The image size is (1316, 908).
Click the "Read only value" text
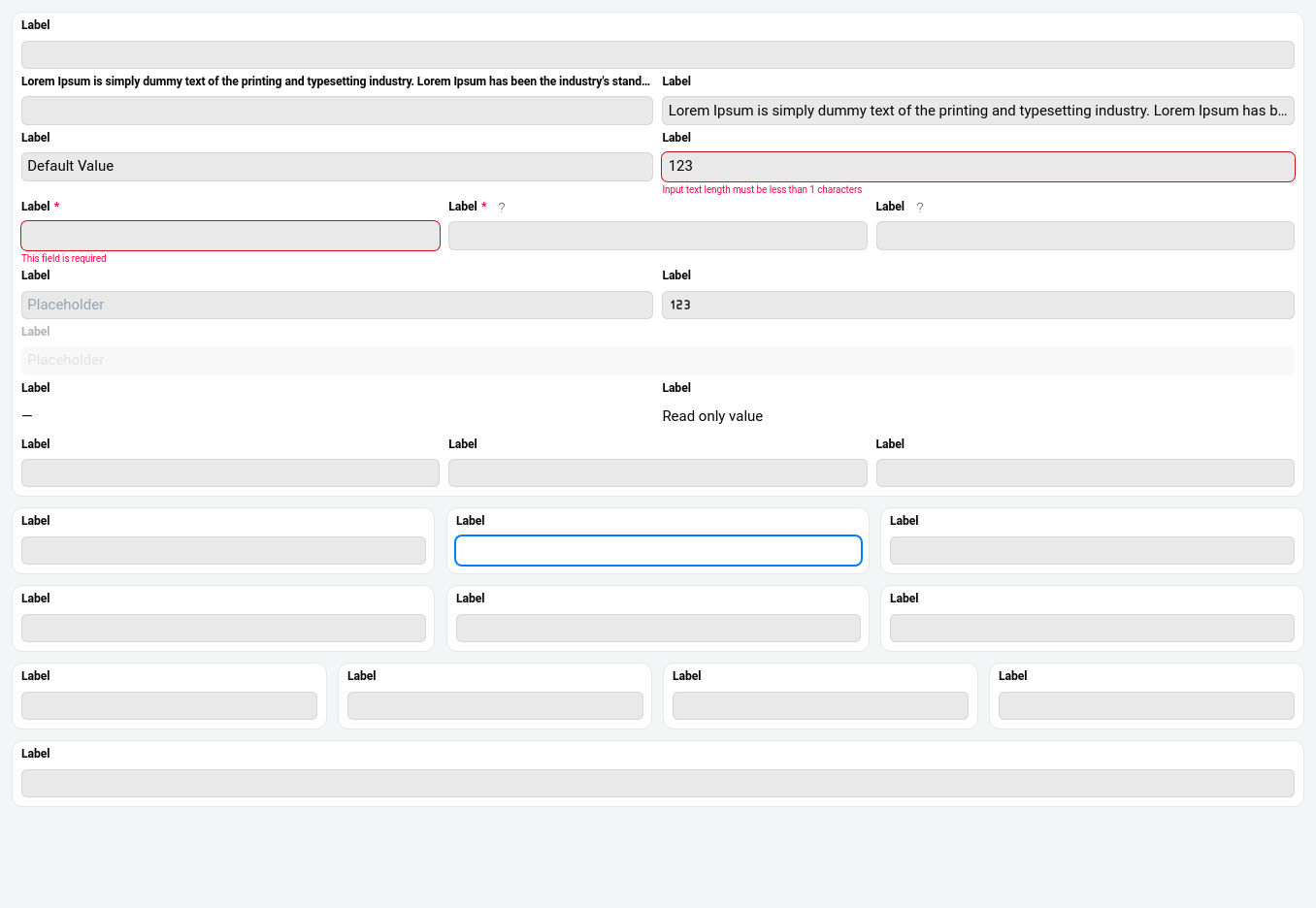pos(712,416)
